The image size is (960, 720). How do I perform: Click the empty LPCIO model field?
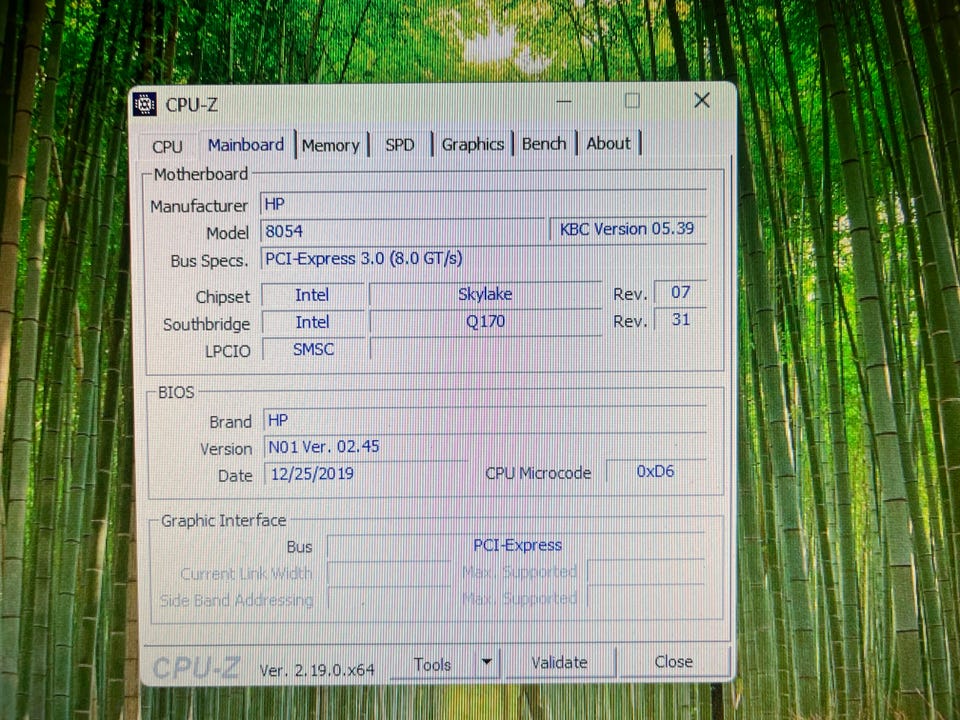point(486,348)
